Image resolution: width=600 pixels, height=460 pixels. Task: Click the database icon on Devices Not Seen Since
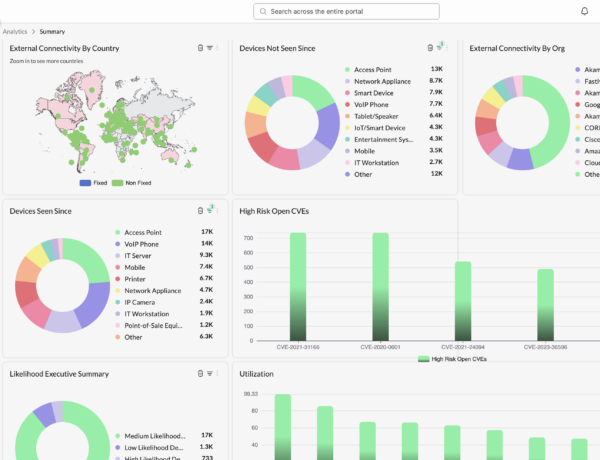coord(430,48)
